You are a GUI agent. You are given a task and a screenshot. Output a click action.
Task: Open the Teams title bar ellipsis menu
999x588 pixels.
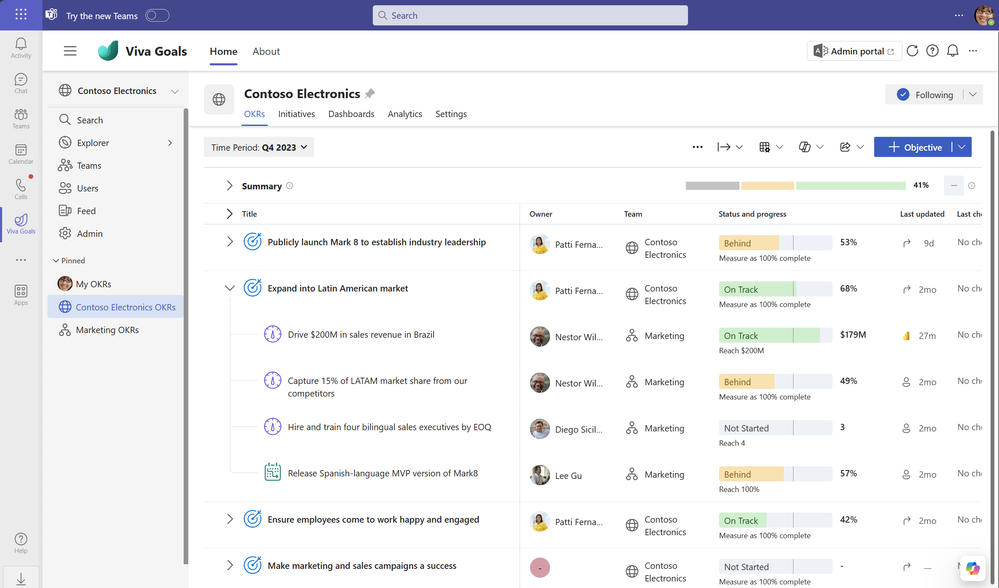pyautogui.click(x=959, y=15)
